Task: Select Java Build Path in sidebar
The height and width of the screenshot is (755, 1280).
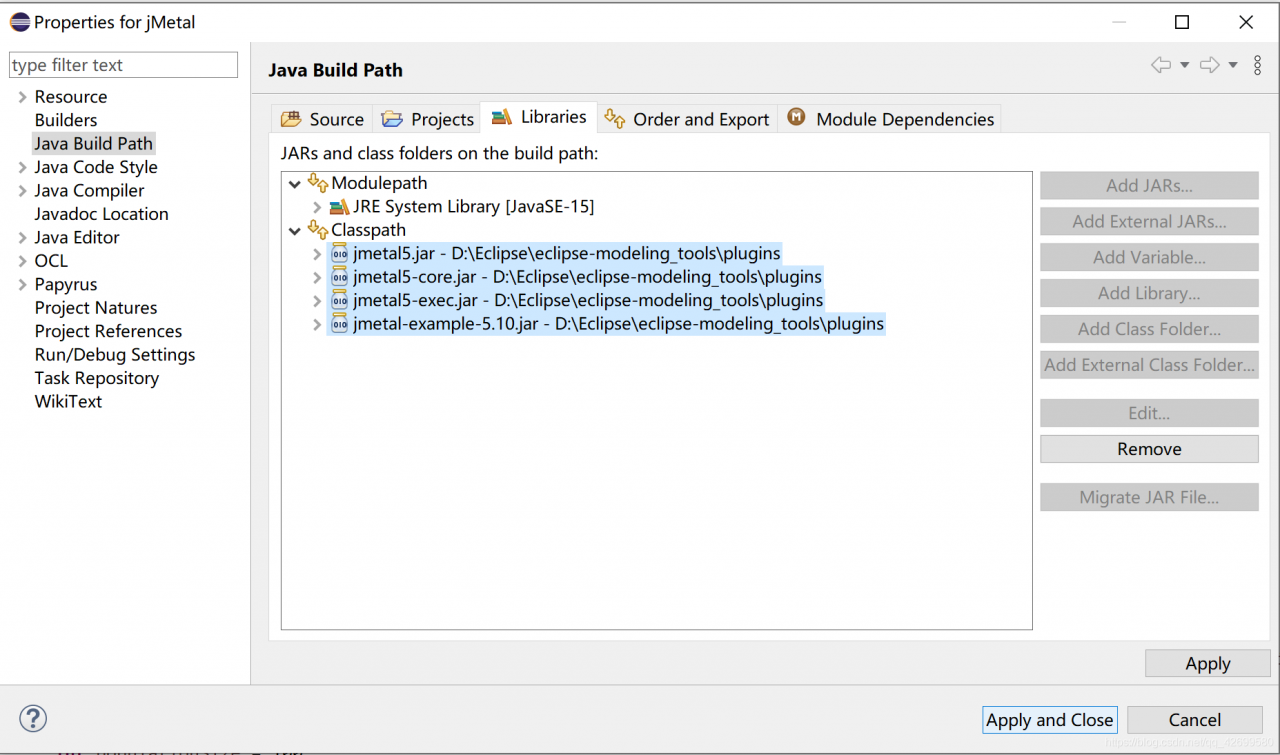Action: coord(94,144)
